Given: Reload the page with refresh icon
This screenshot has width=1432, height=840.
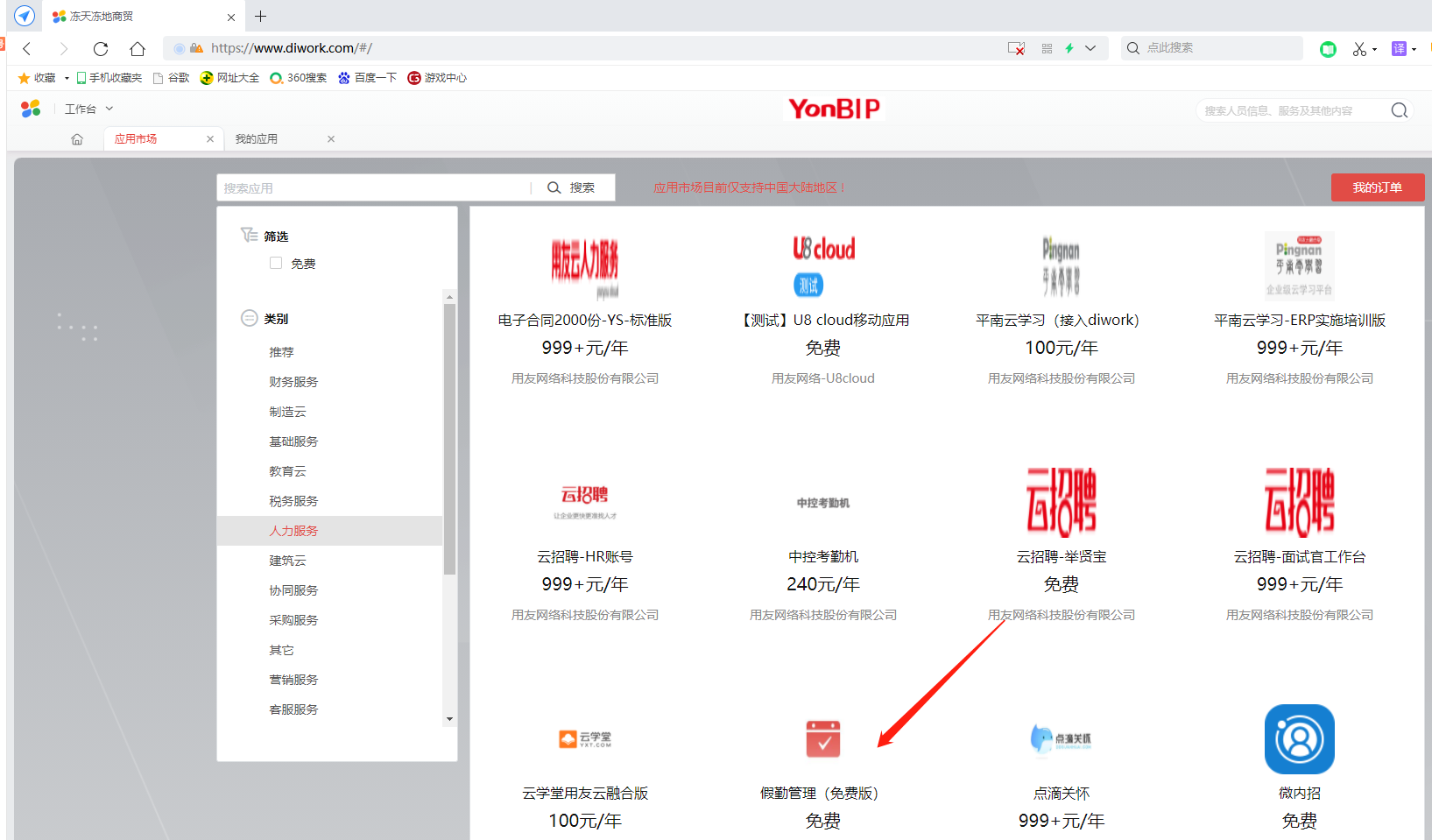Looking at the screenshot, I should pos(101,49).
